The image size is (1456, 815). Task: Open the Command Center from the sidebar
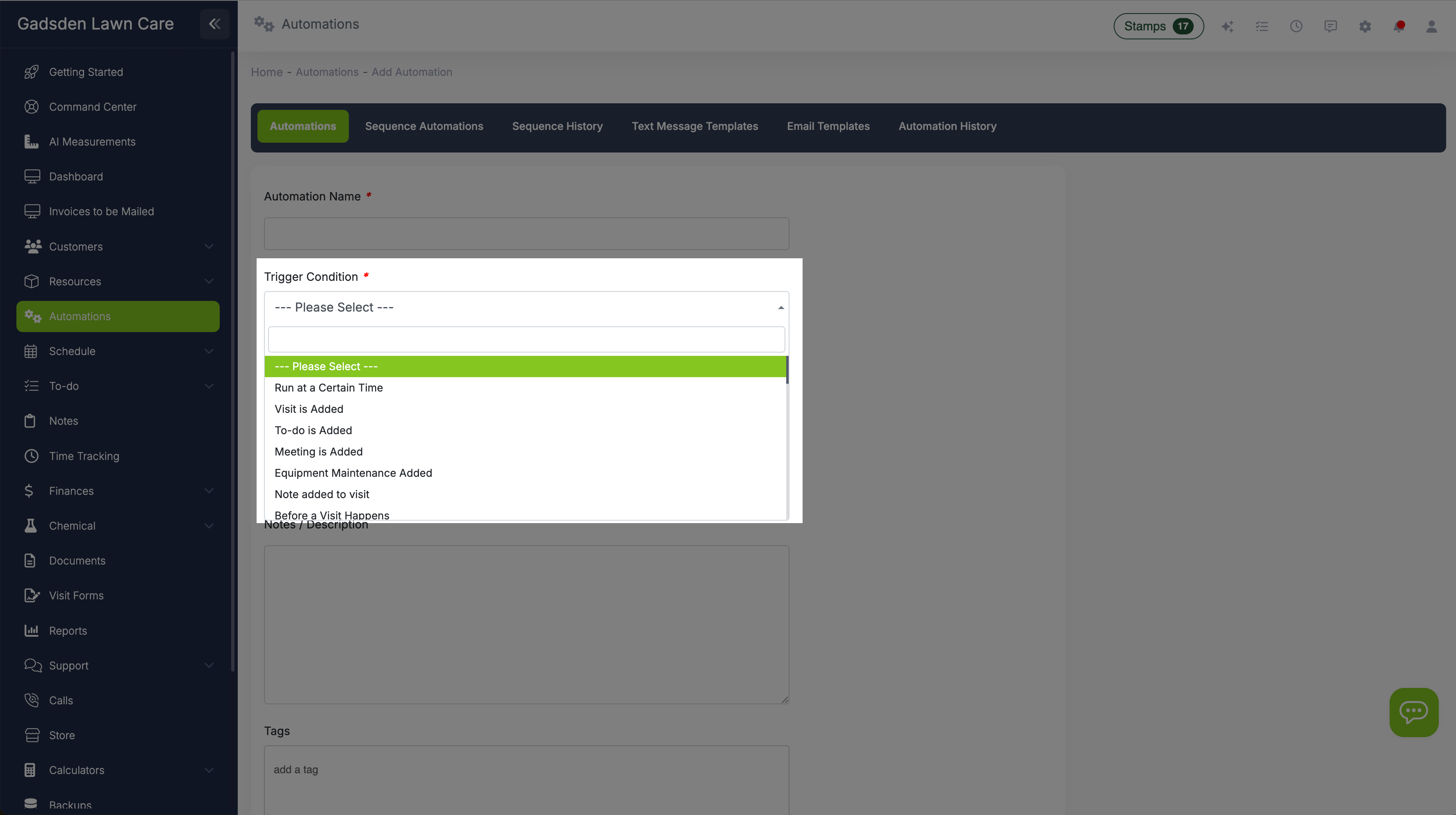(x=92, y=106)
